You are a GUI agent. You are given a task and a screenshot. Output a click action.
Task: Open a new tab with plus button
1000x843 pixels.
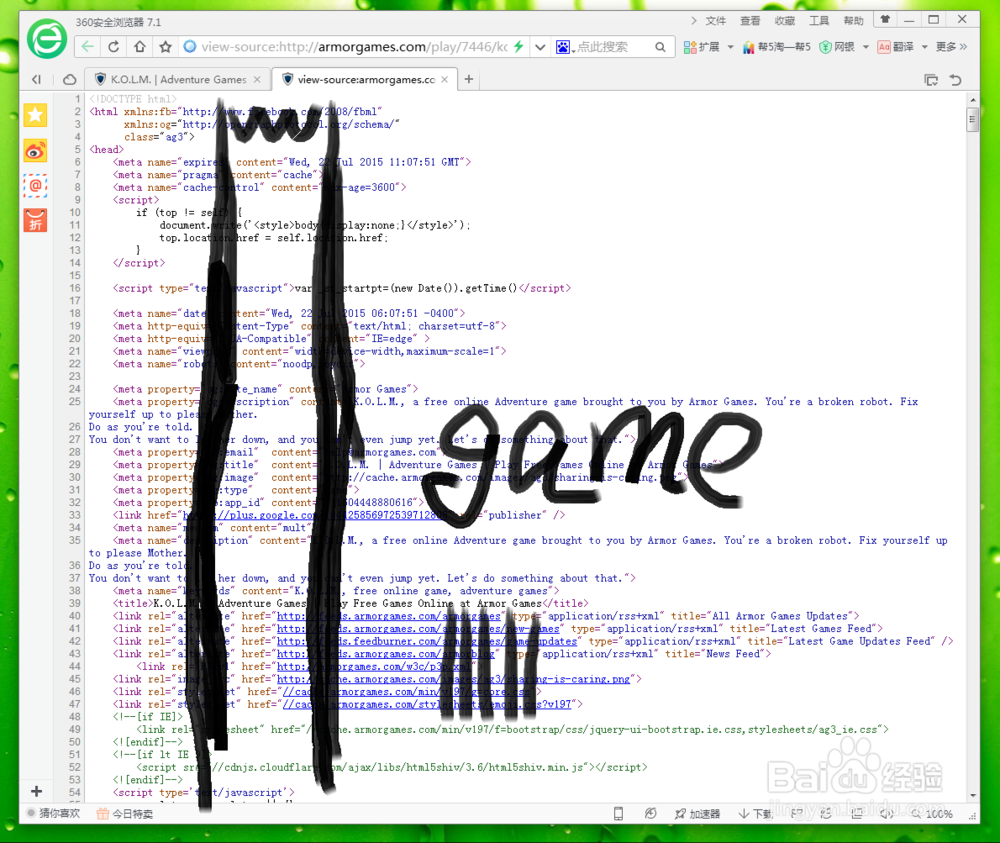point(469,79)
